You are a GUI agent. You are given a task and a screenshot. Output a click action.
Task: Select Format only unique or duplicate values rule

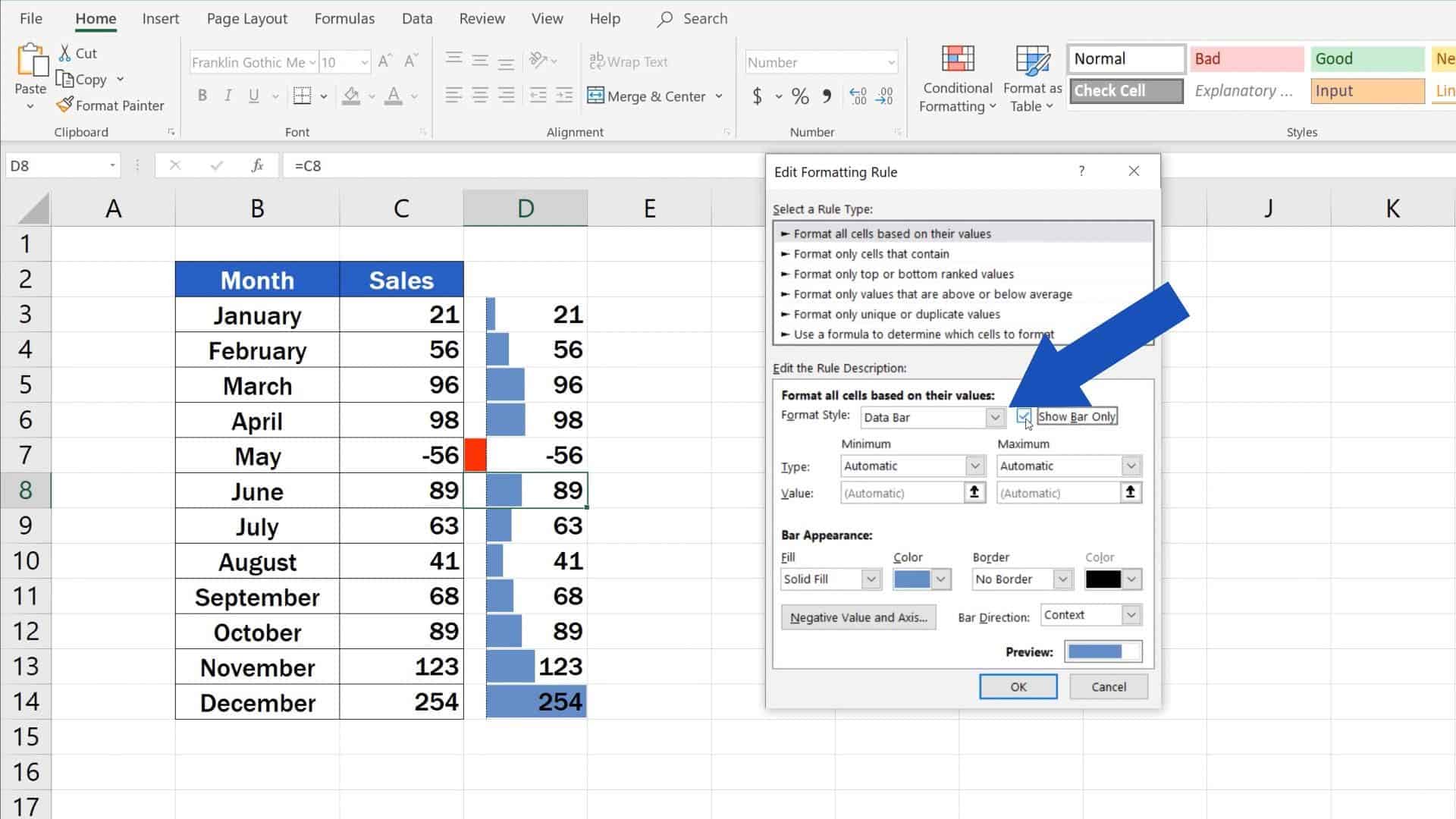click(x=895, y=314)
